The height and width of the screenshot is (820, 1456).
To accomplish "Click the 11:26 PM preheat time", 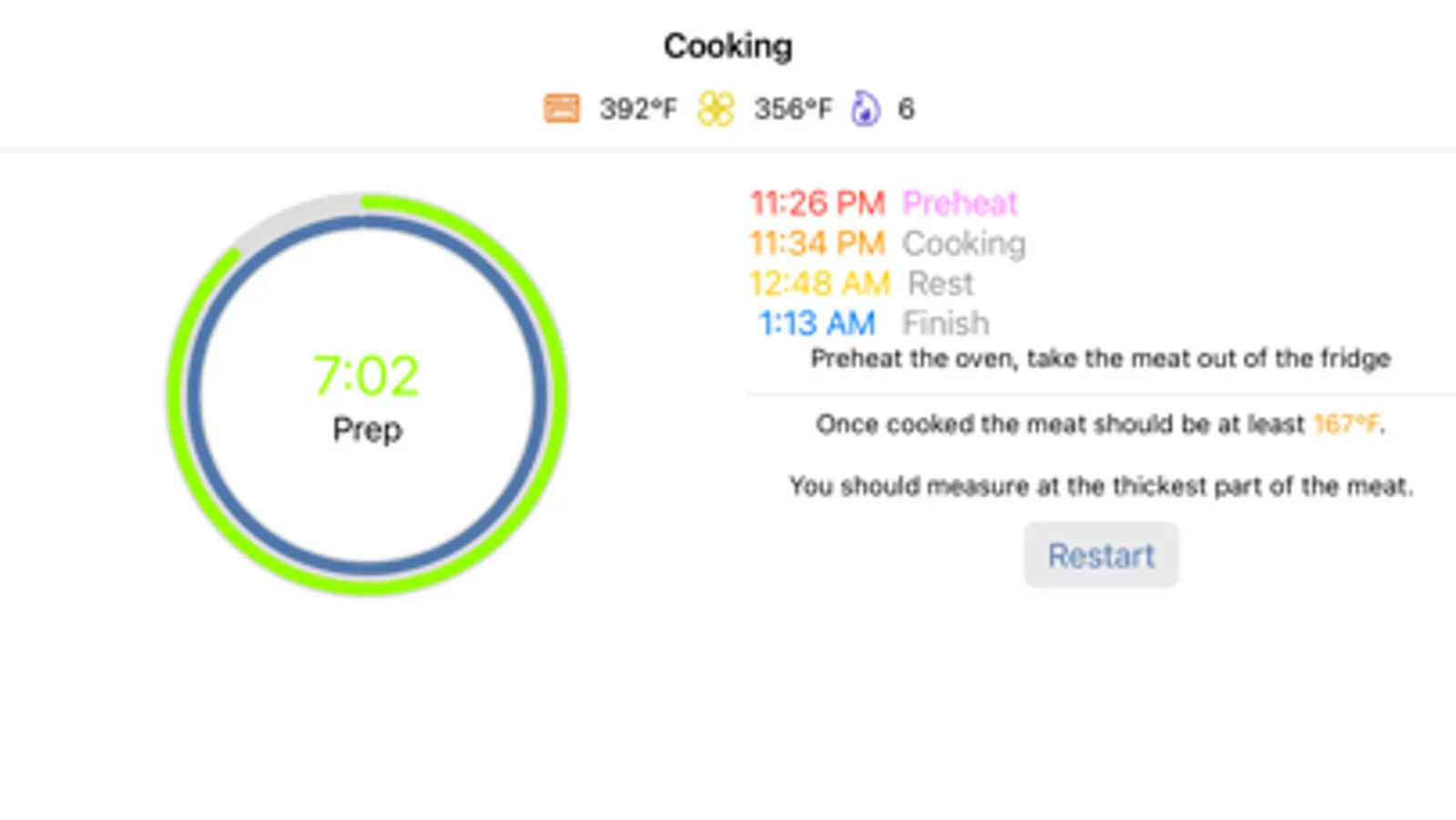I will point(817,203).
